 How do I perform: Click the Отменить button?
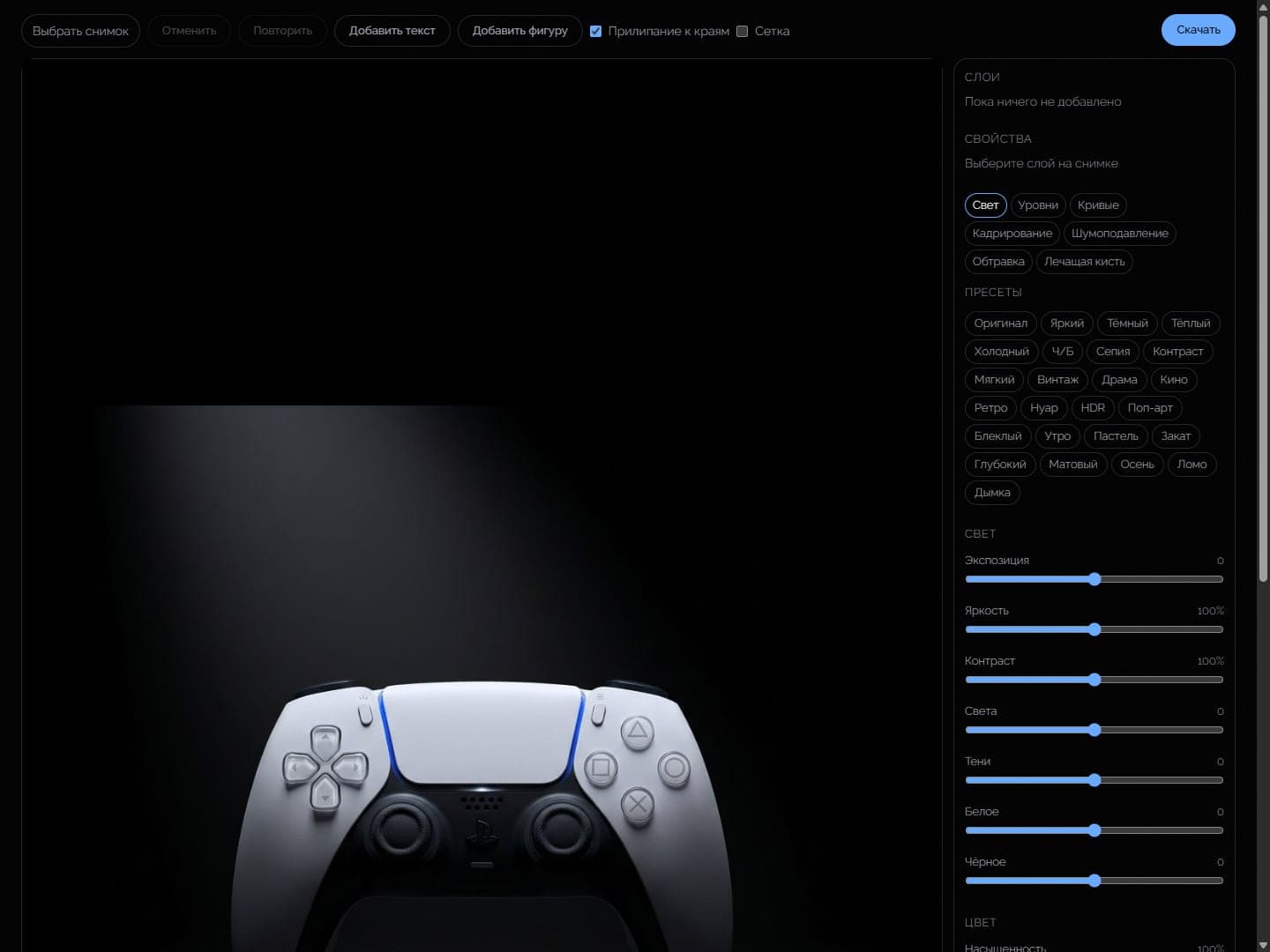(190, 31)
